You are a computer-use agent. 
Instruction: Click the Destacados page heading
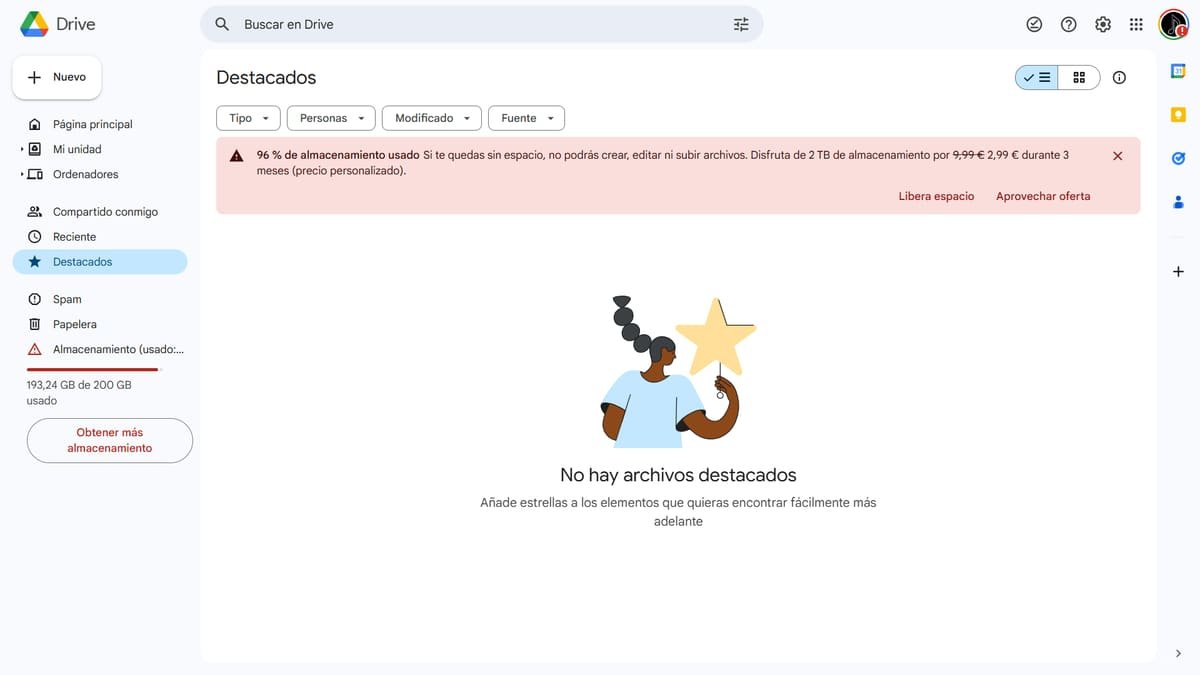pos(266,77)
